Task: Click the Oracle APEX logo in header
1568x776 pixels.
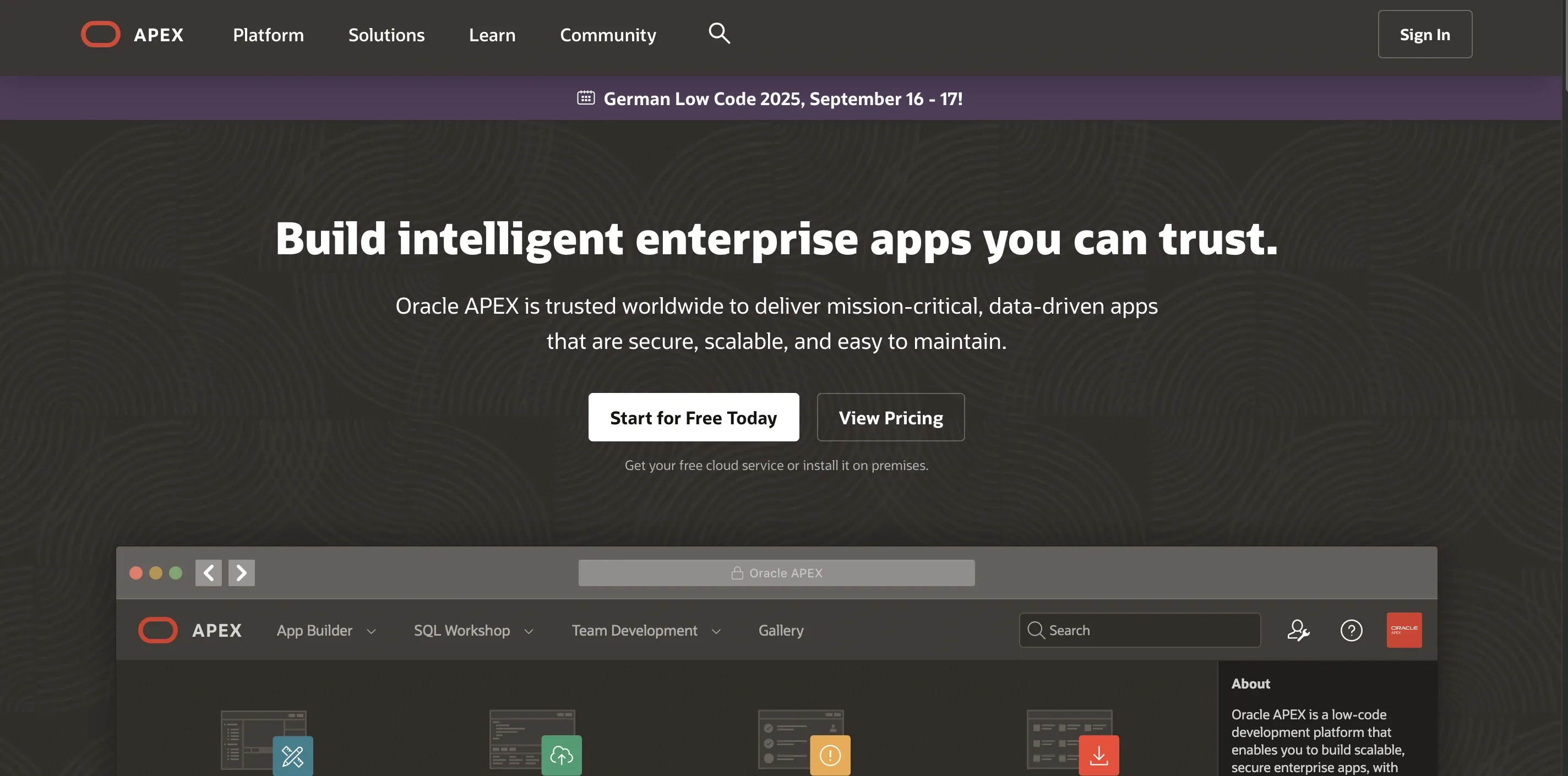Action: tap(100, 34)
